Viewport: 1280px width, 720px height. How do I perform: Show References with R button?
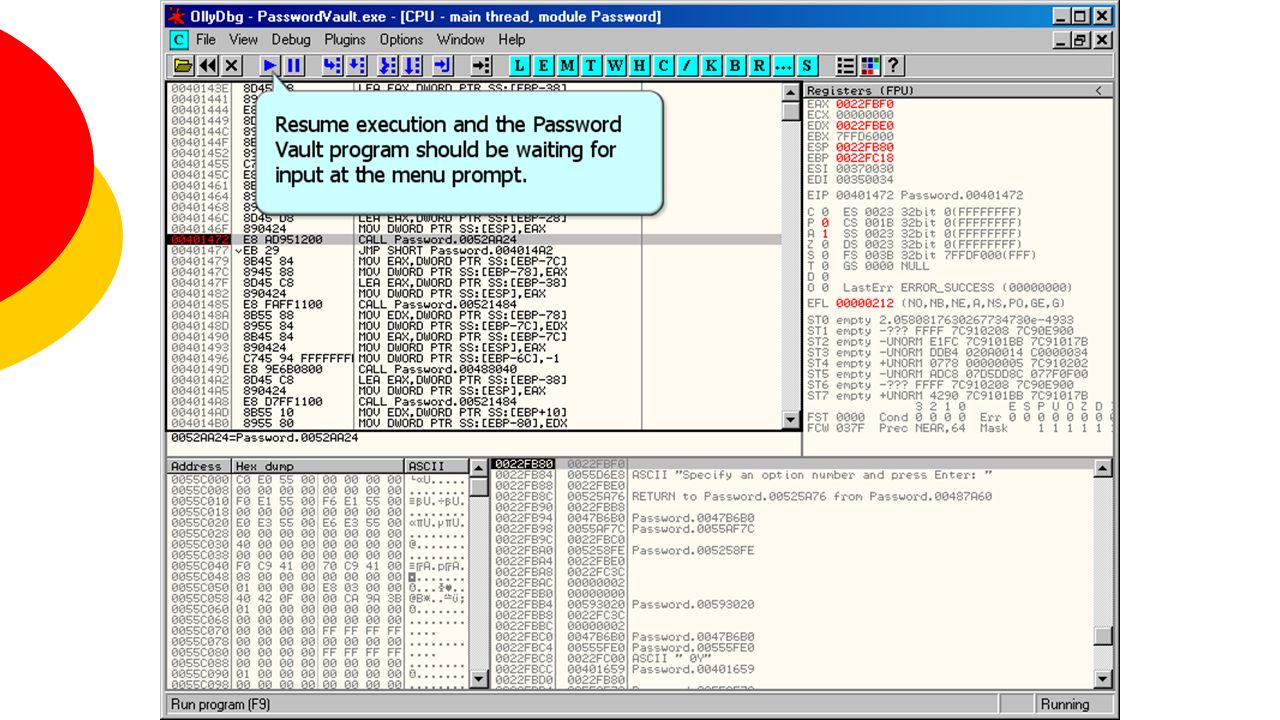[x=759, y=66]
